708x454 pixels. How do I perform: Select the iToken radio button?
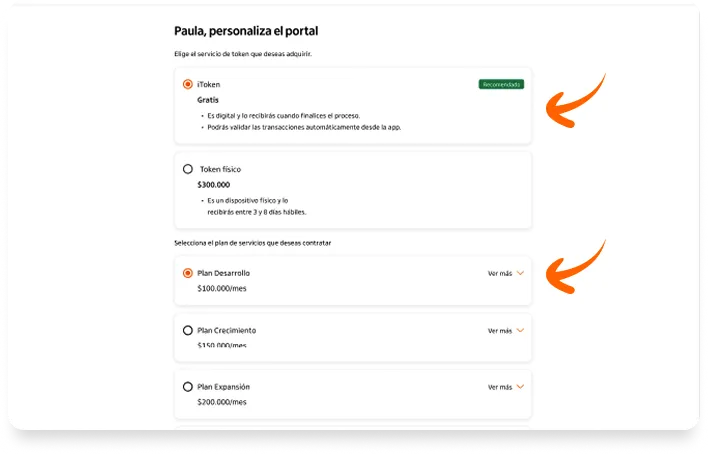(187, 84)
